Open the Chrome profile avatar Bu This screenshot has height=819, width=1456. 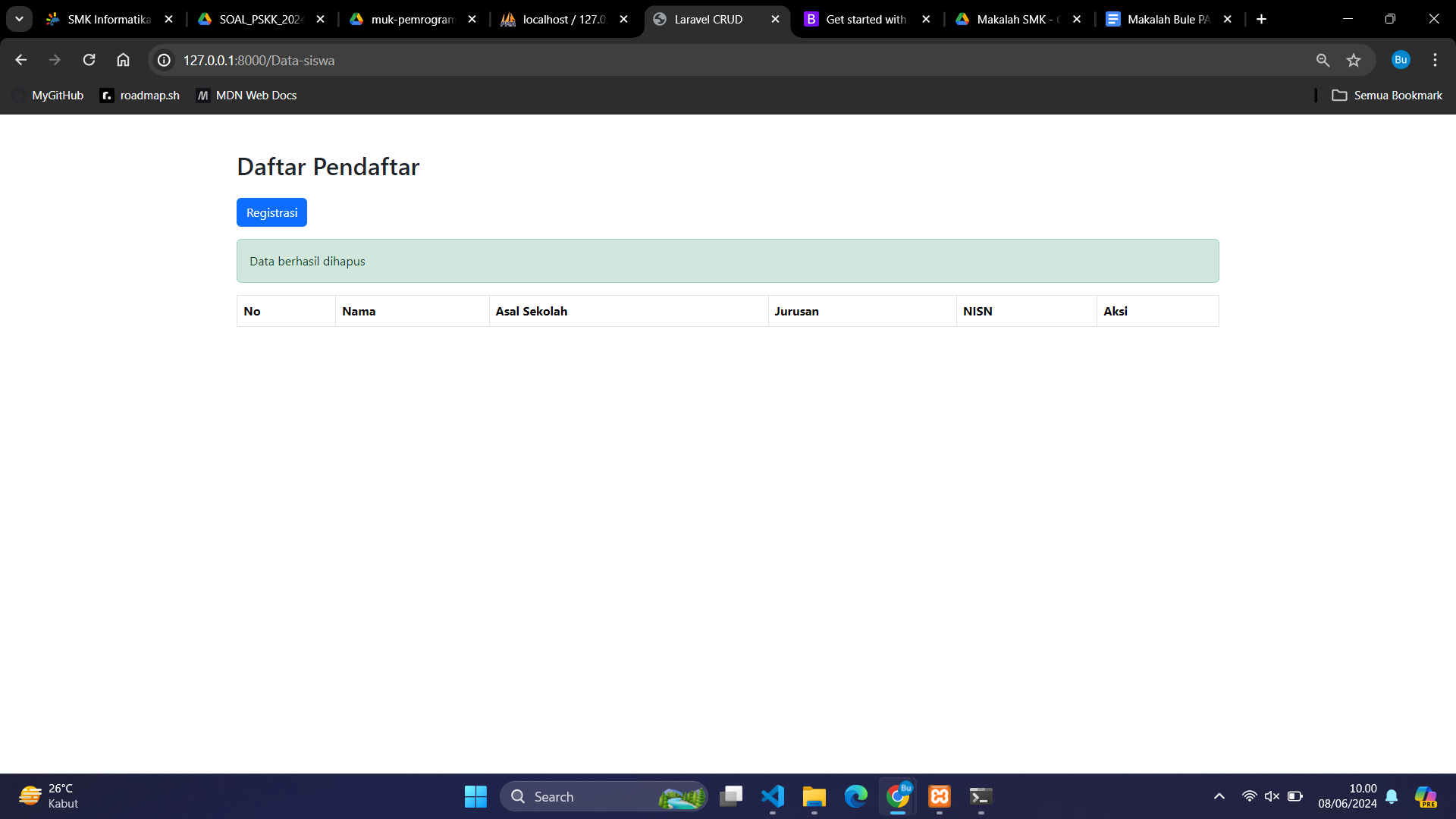point(1400,60)
